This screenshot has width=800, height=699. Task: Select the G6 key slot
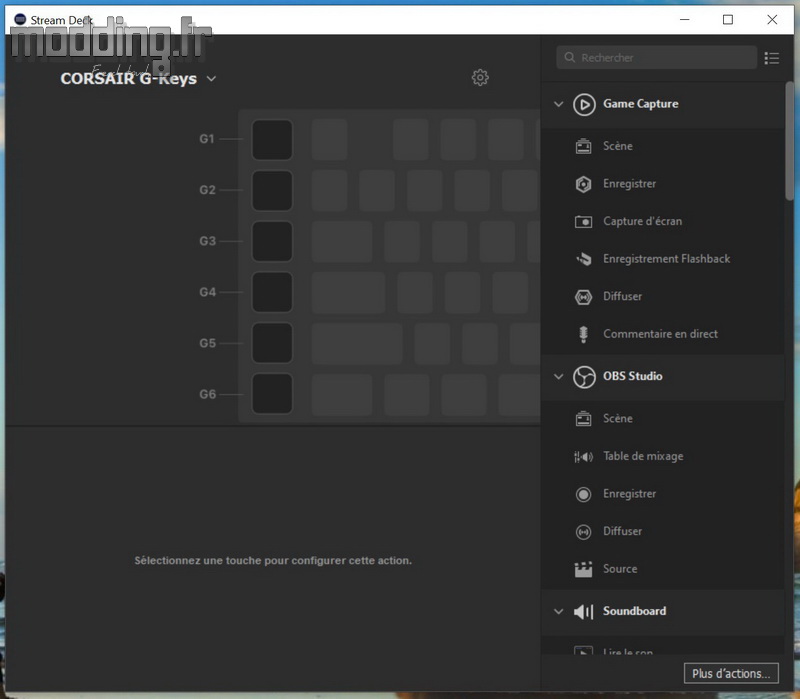coord(272,394)
